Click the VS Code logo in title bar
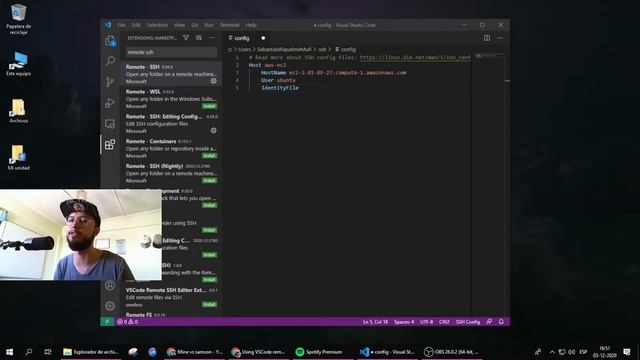This screenshot has width=640, height=360. pyautogui.click(x=108, y=25)
